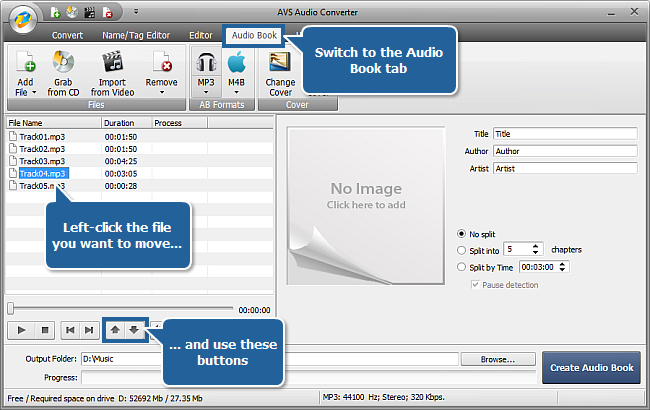Click the 00:04:25 duration cell

click(x=121, y=161)
